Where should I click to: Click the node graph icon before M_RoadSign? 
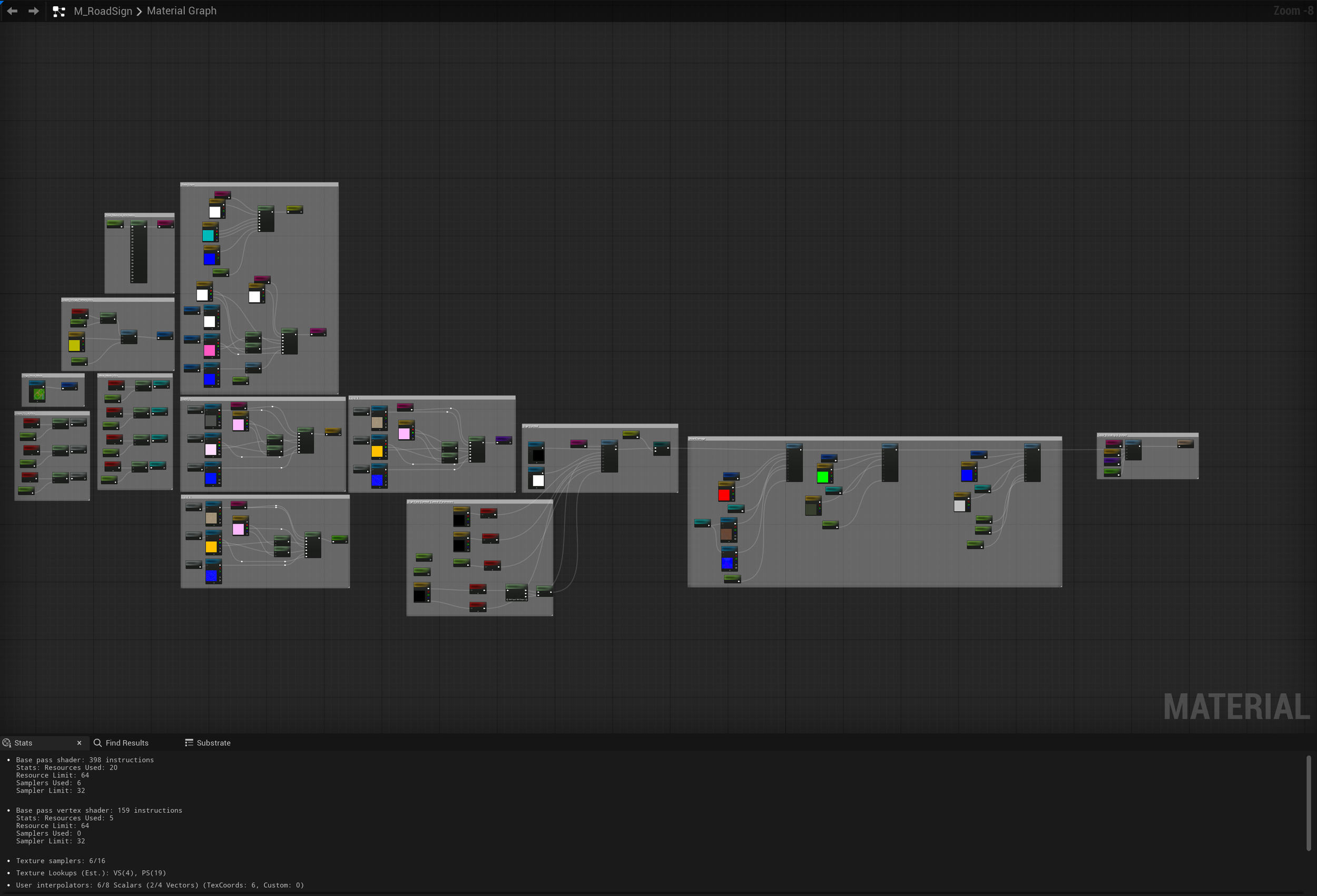point(59,11)
